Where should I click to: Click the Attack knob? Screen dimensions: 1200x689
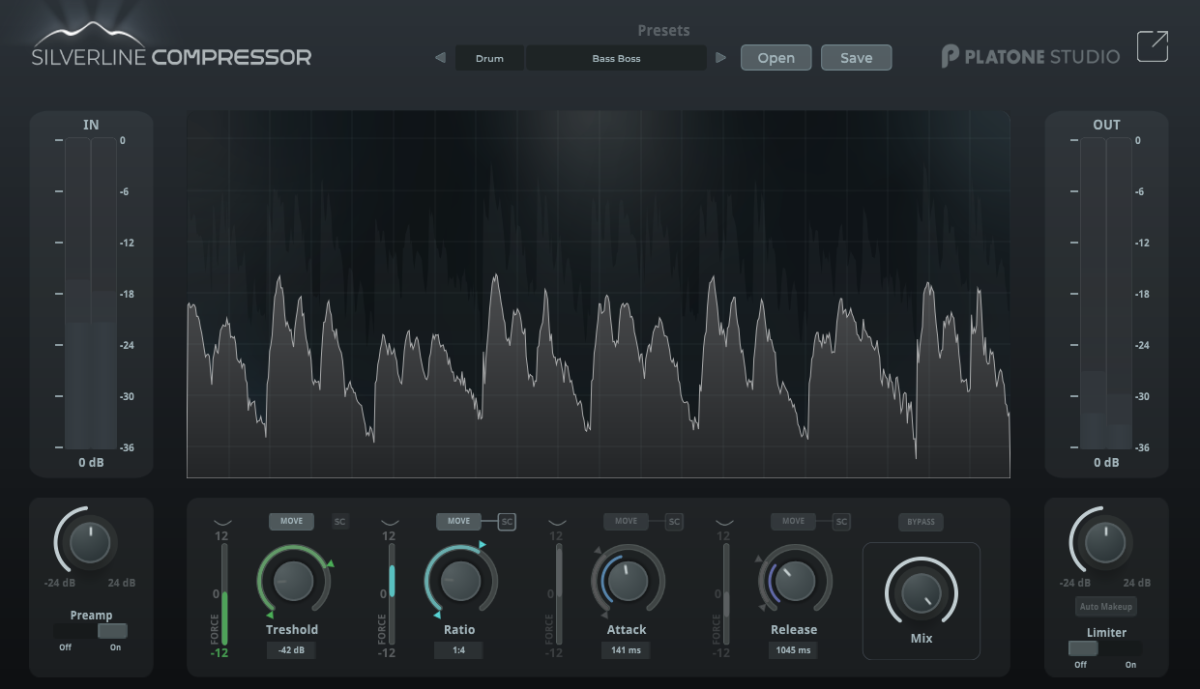(627, 581)
